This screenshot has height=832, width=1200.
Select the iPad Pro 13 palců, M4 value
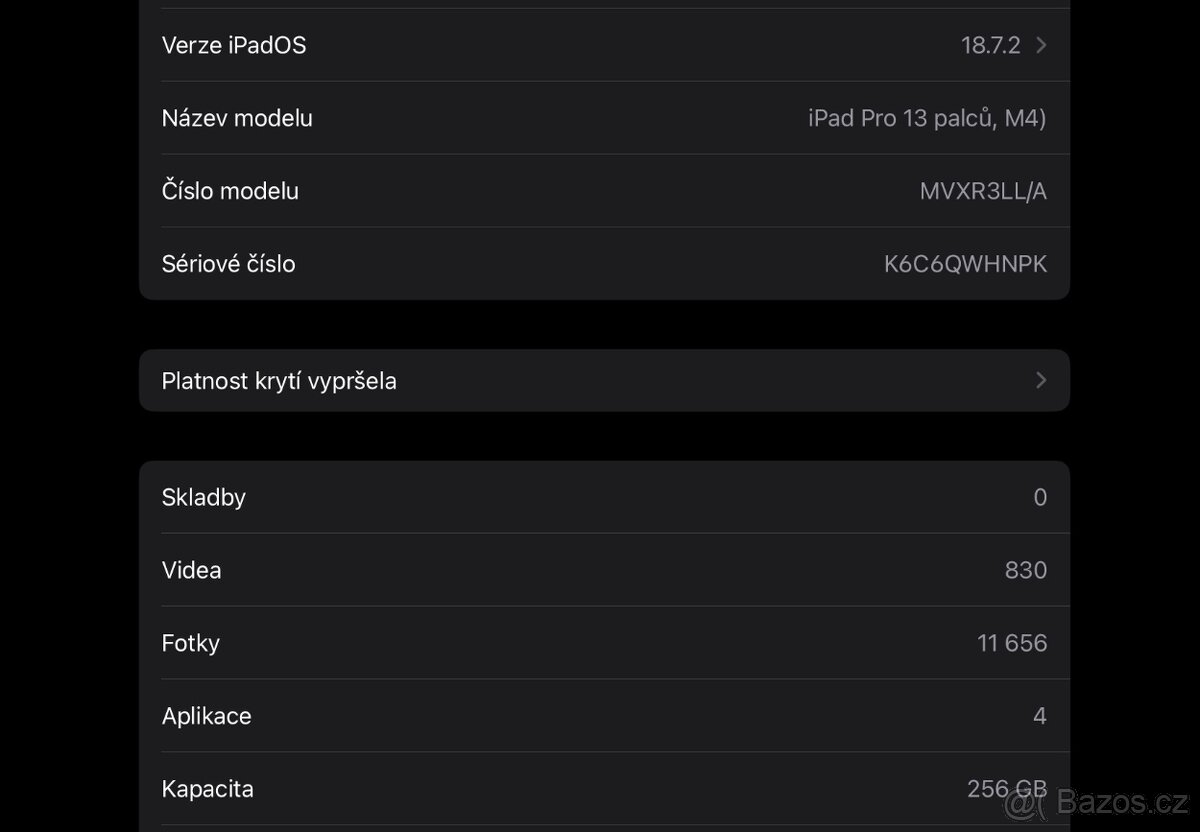[926, 117]
